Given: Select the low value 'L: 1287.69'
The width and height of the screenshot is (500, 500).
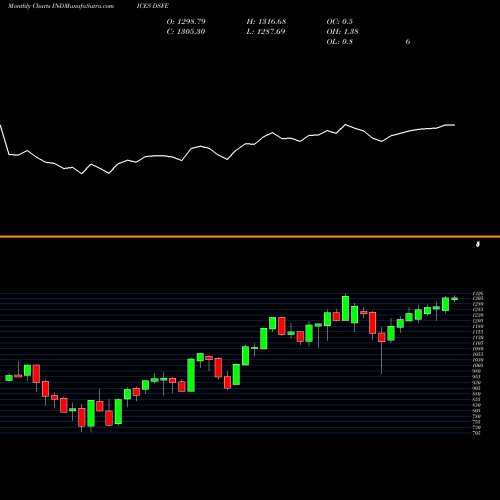Looking at the screenshot, I should point(266,32).
